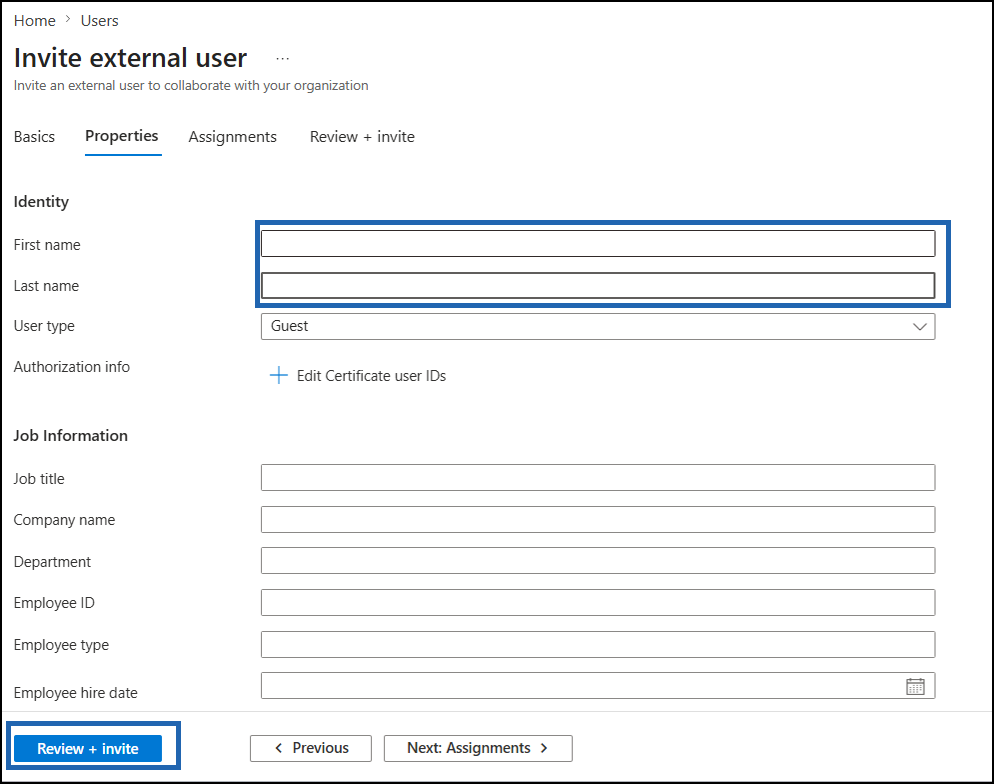
Task: Open the calendar picker for Employee hire date
Action: [x=915, y=686]
